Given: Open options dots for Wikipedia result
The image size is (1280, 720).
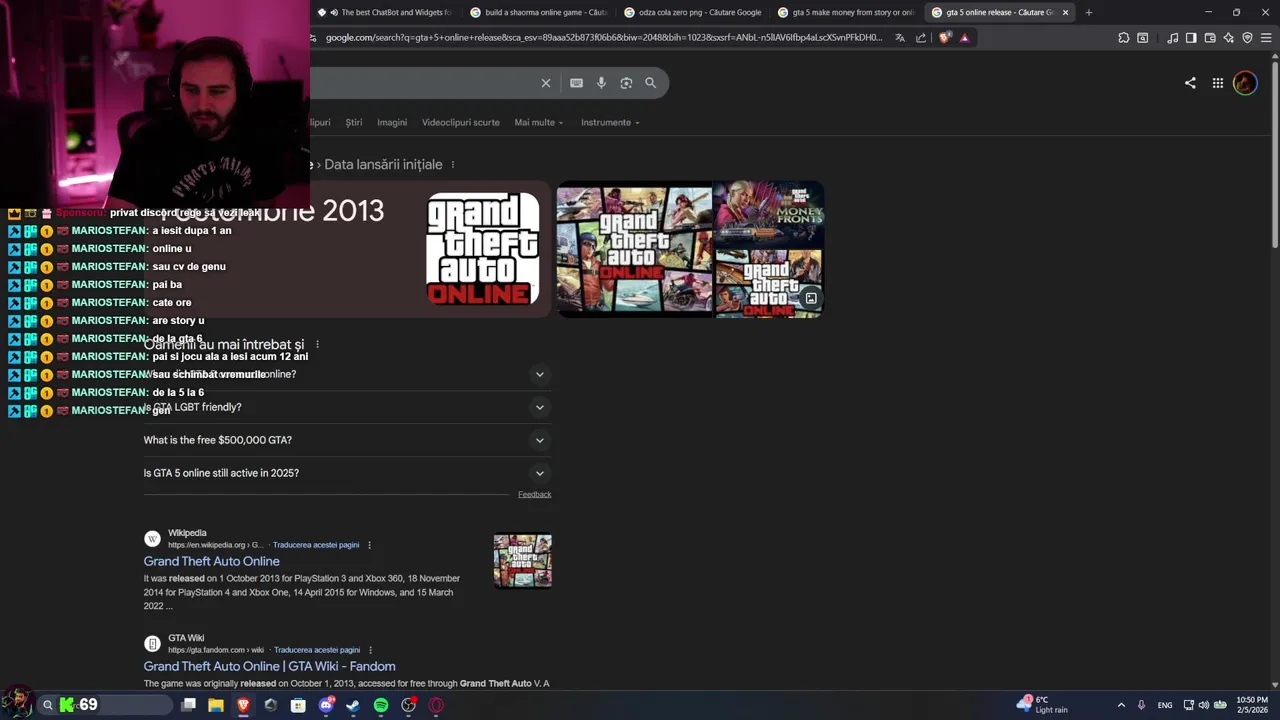Looking at the screenshot, I should (x=369, y=545).
